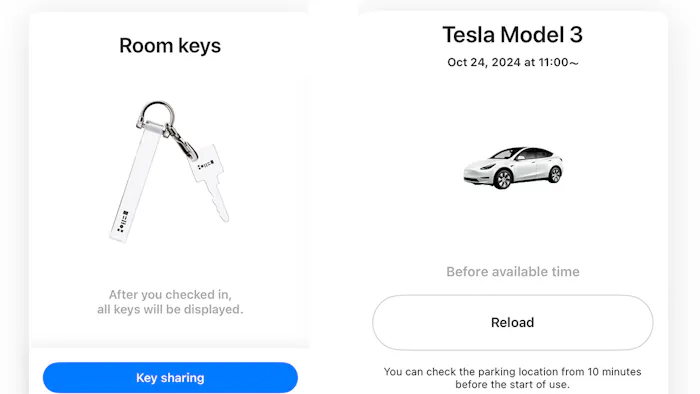Click the white Tesla car image
The image size is (700, 394).
tap(513, 167)
